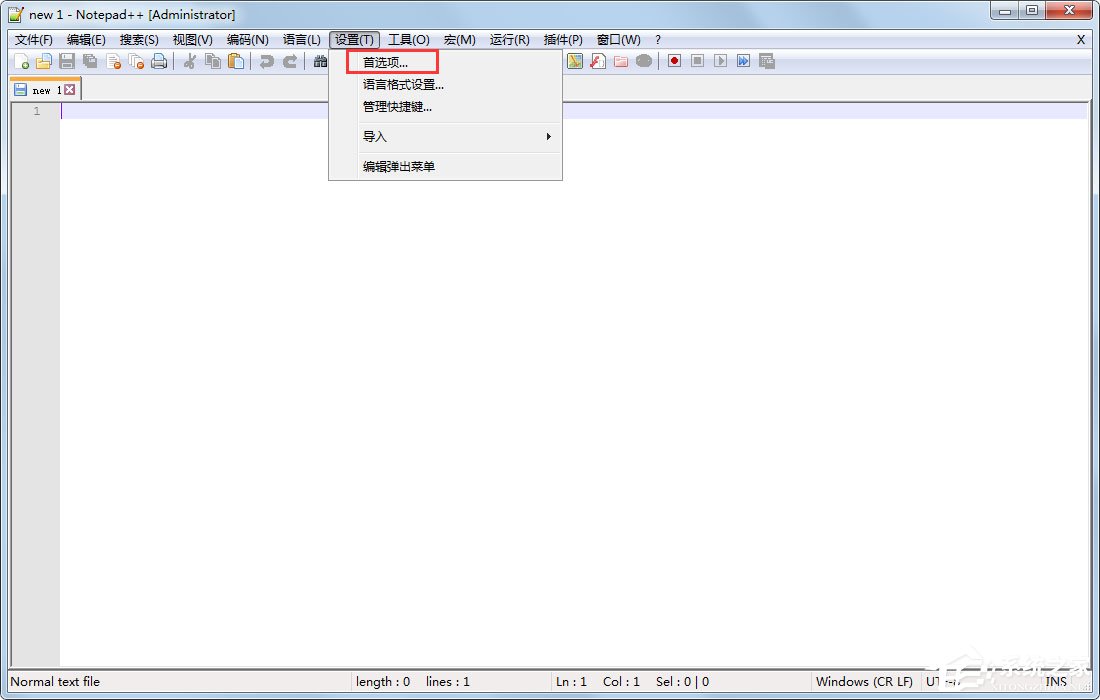
Task: Save the current file with the save icon
Action: tap(67, 61)
